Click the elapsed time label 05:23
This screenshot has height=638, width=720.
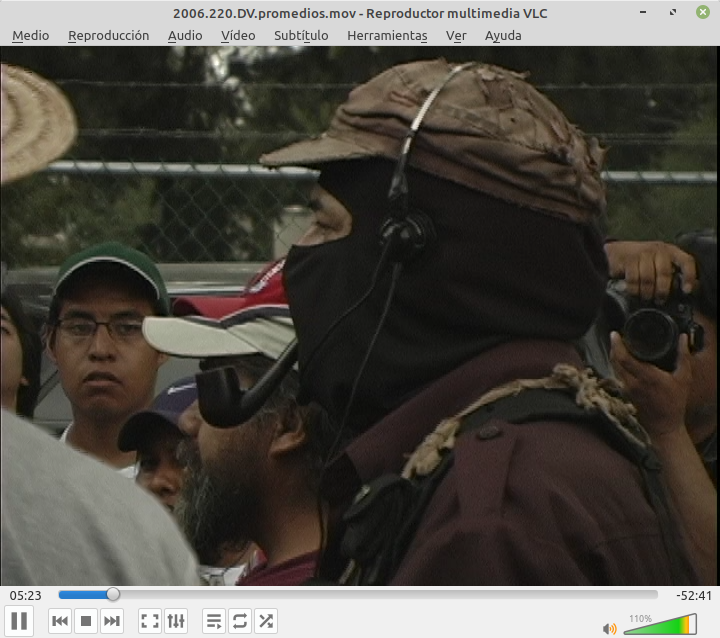[x=25, y=595]
